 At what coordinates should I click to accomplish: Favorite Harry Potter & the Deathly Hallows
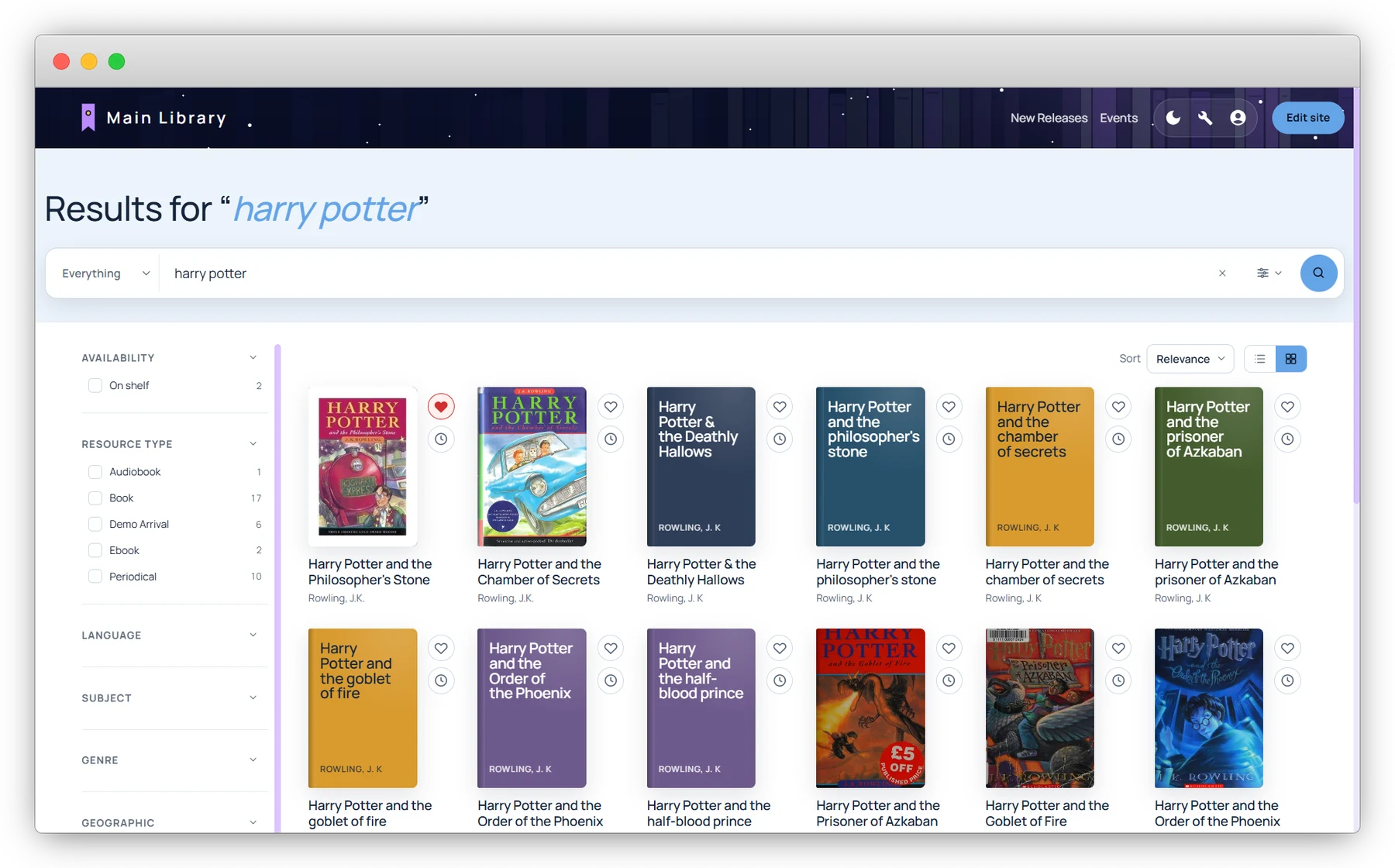pos(780,407)
